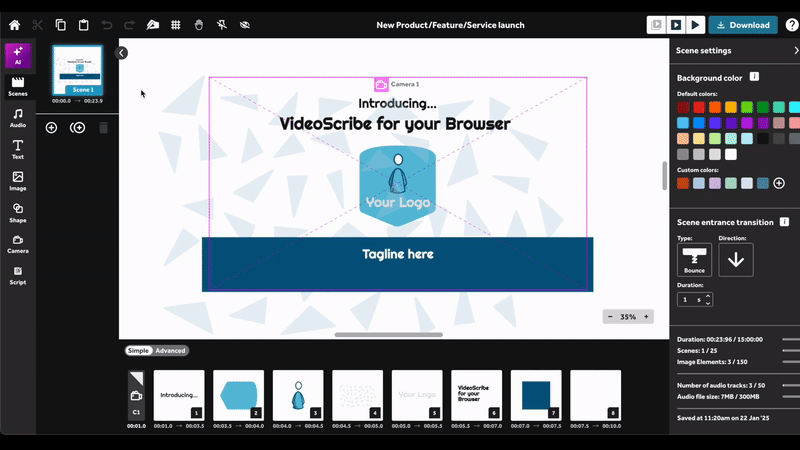Click the transition Duration field

pos(694,299)
